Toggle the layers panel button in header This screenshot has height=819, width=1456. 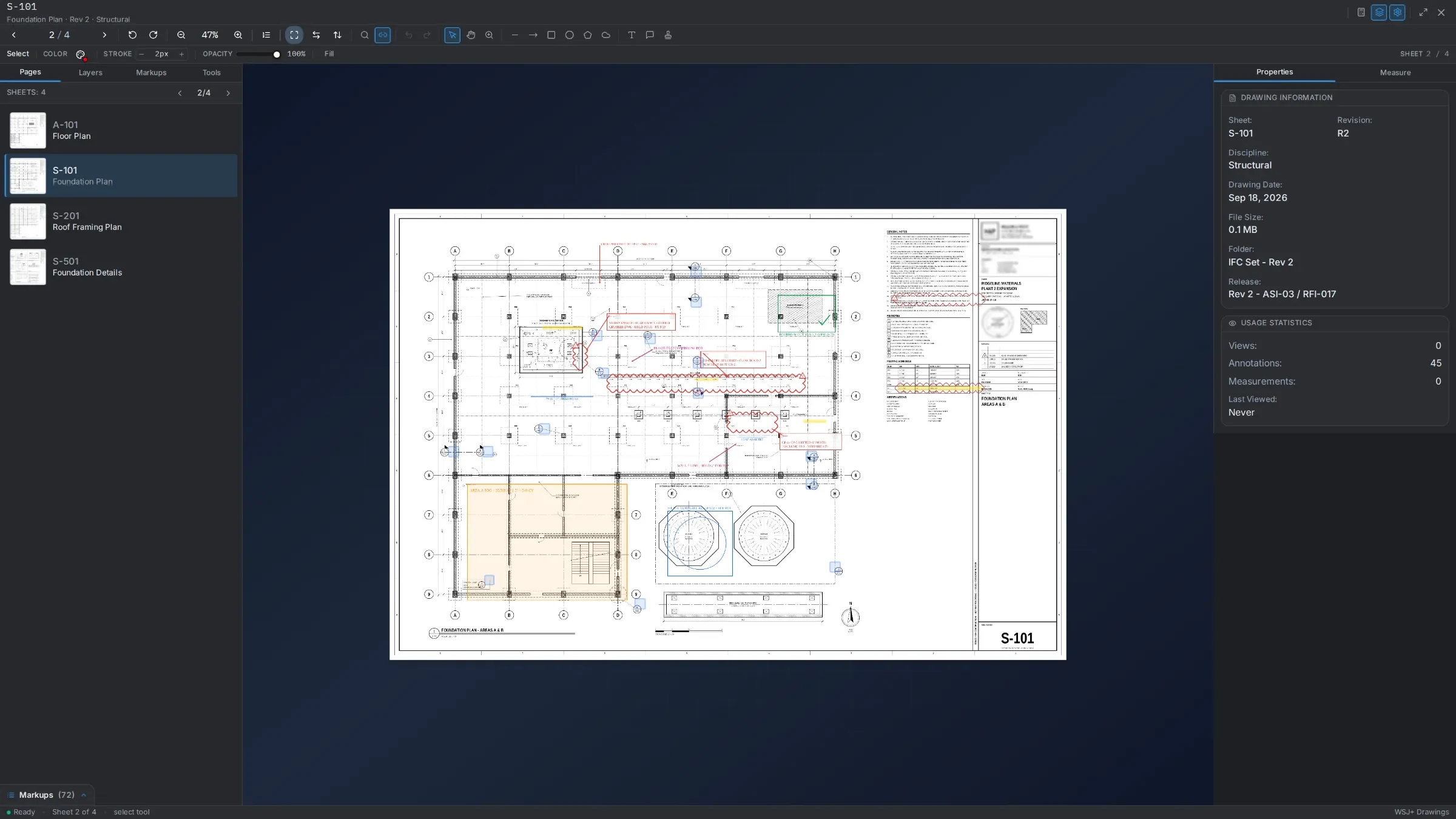(1378, 12)
